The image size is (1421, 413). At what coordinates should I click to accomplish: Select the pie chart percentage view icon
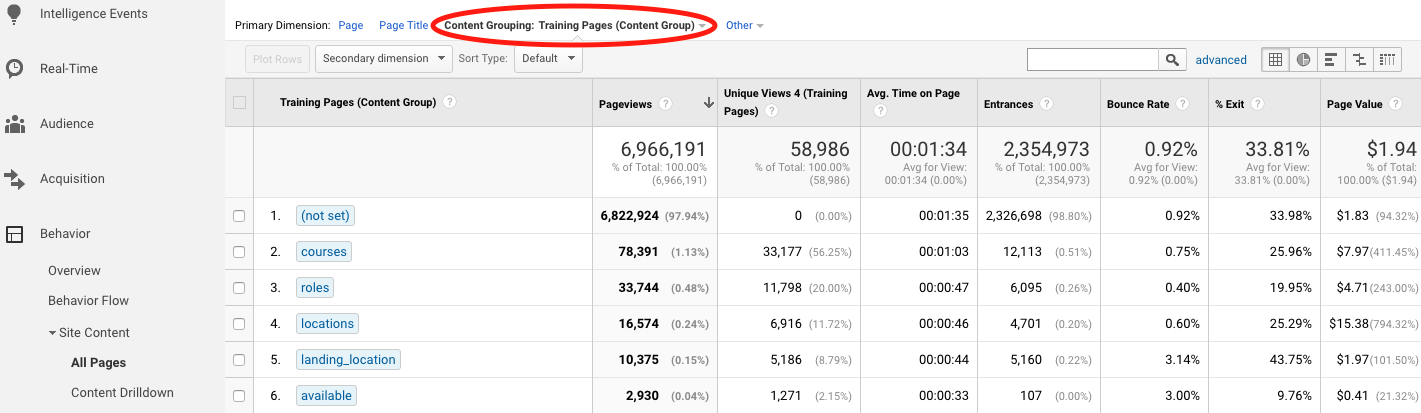point(1303,60)
